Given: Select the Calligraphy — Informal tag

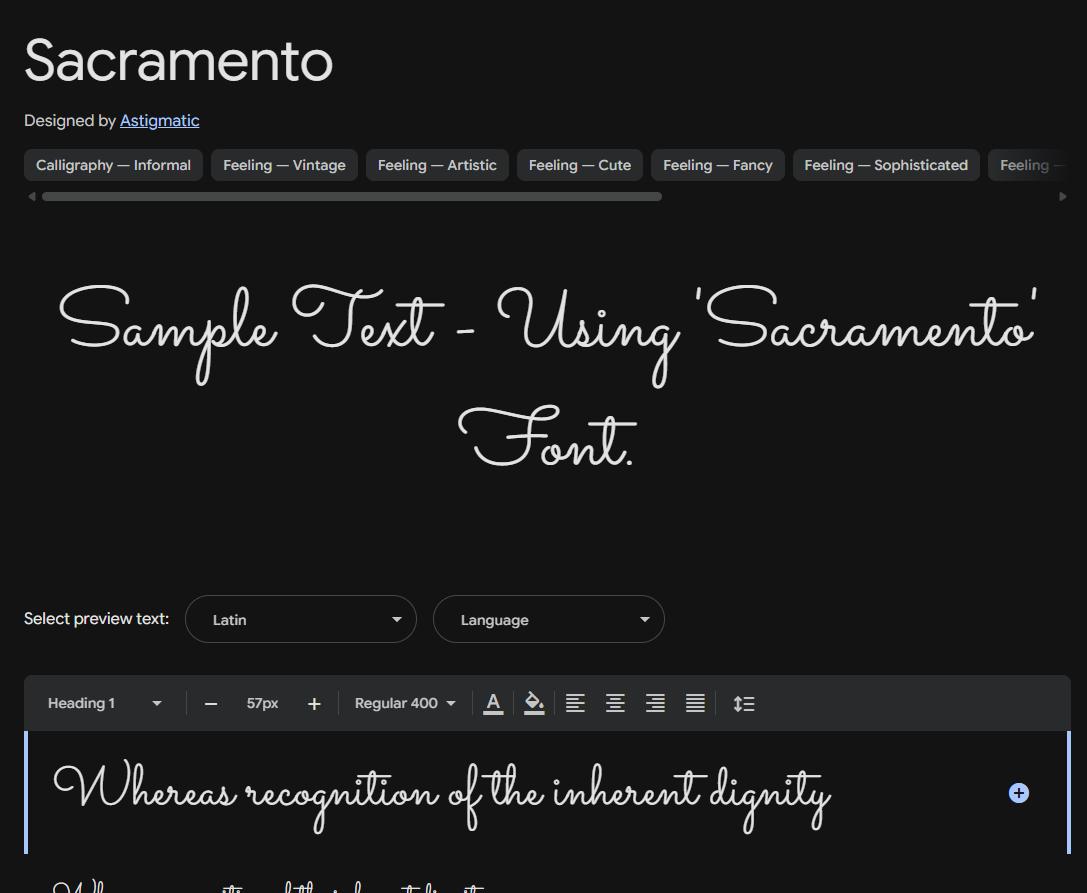Looking at the screenshot, I should (113, 165).
